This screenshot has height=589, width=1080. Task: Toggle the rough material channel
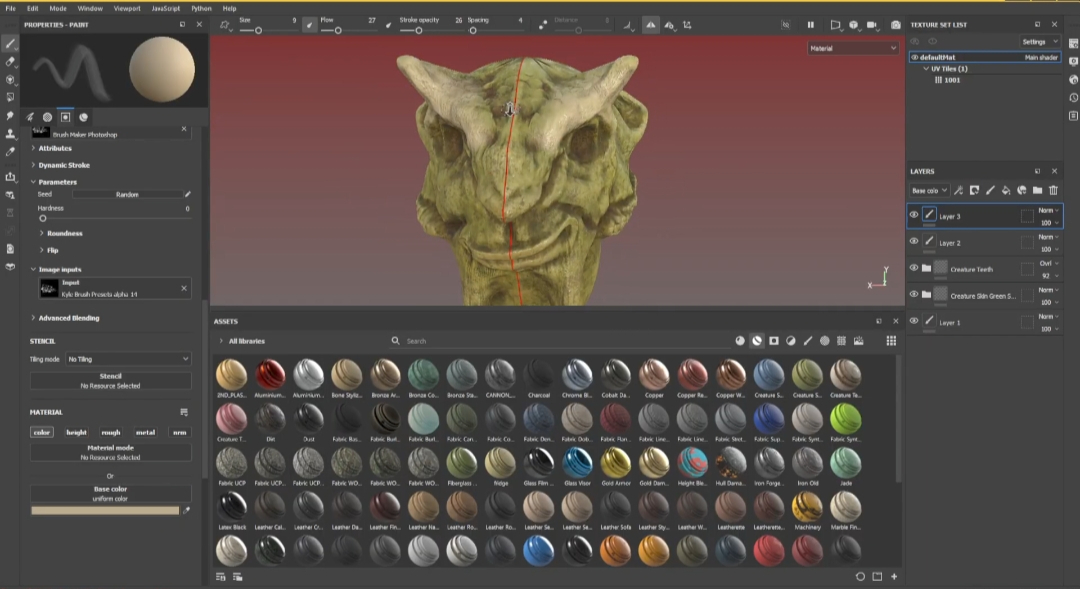pos(111,433)
